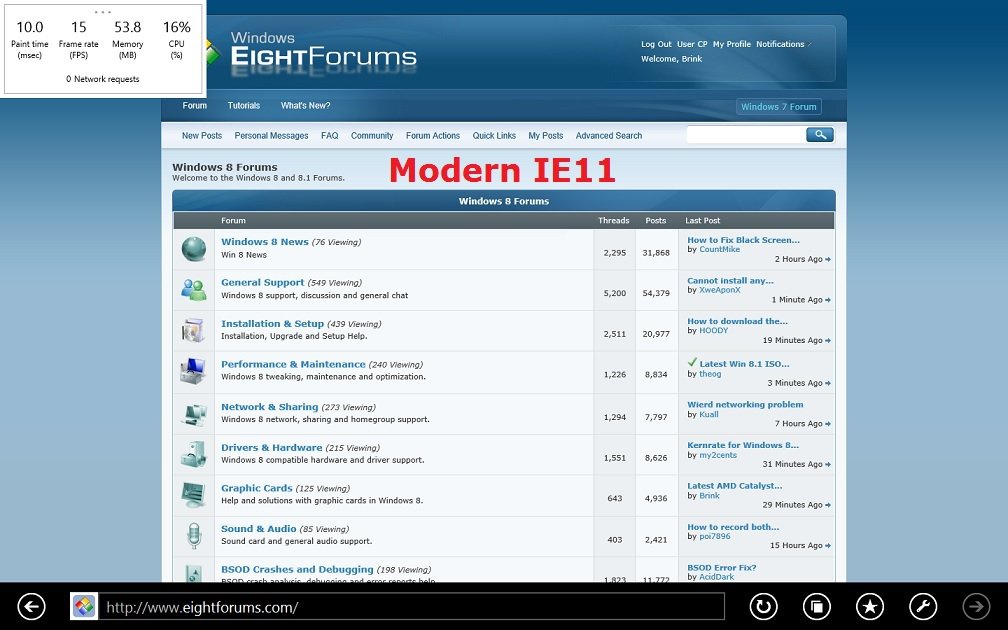Click the forum search text box
This screenshot has height=630, width=1008.
point(744,135)
